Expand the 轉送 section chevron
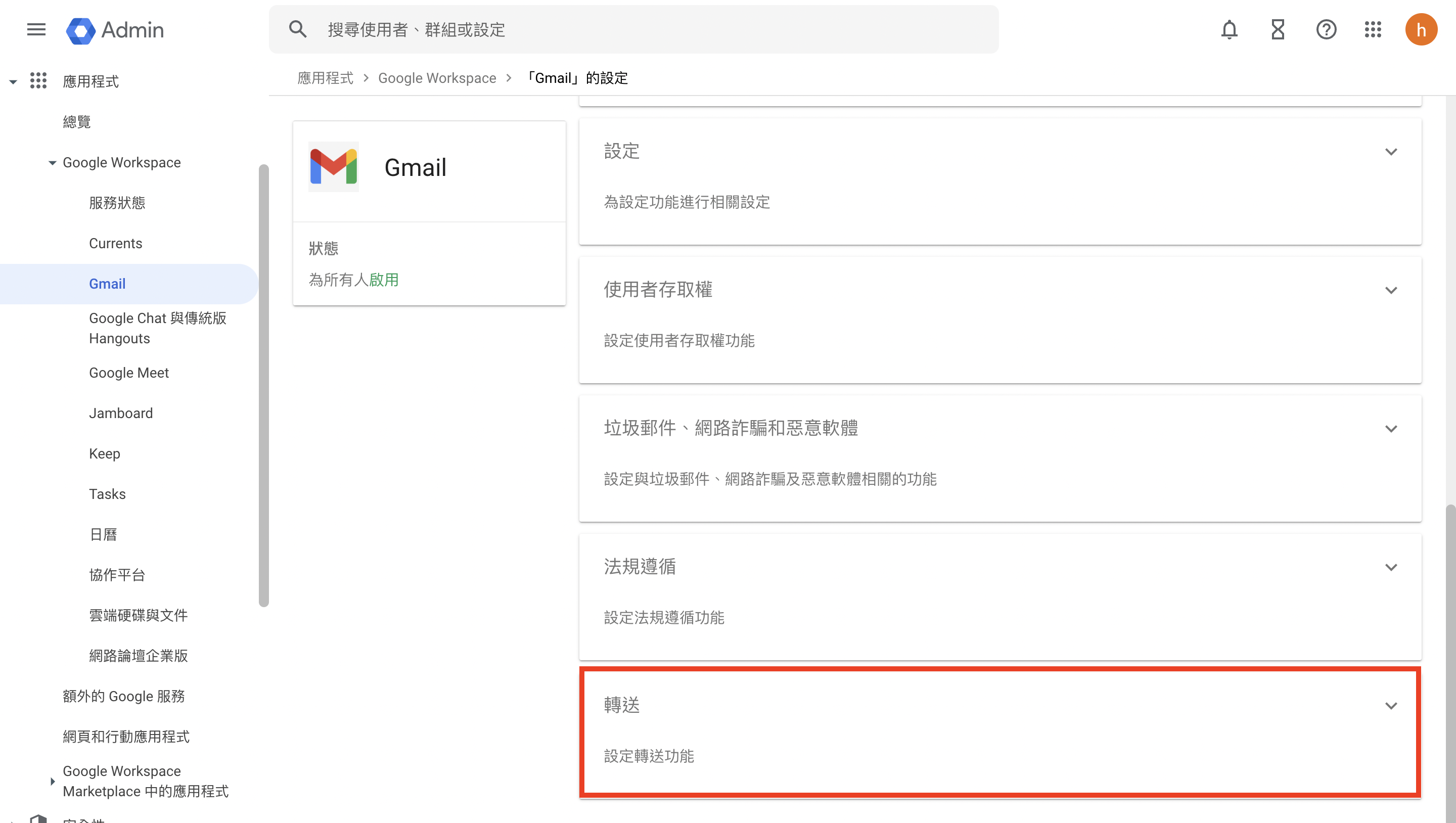Viewport: 1456px width, 823px height. click(1391, 705)
